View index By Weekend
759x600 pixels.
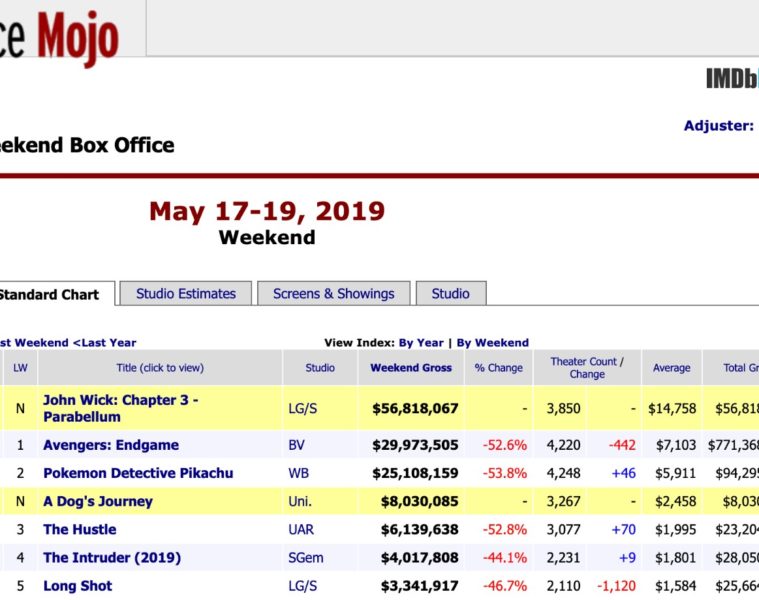tap(493, 343)
